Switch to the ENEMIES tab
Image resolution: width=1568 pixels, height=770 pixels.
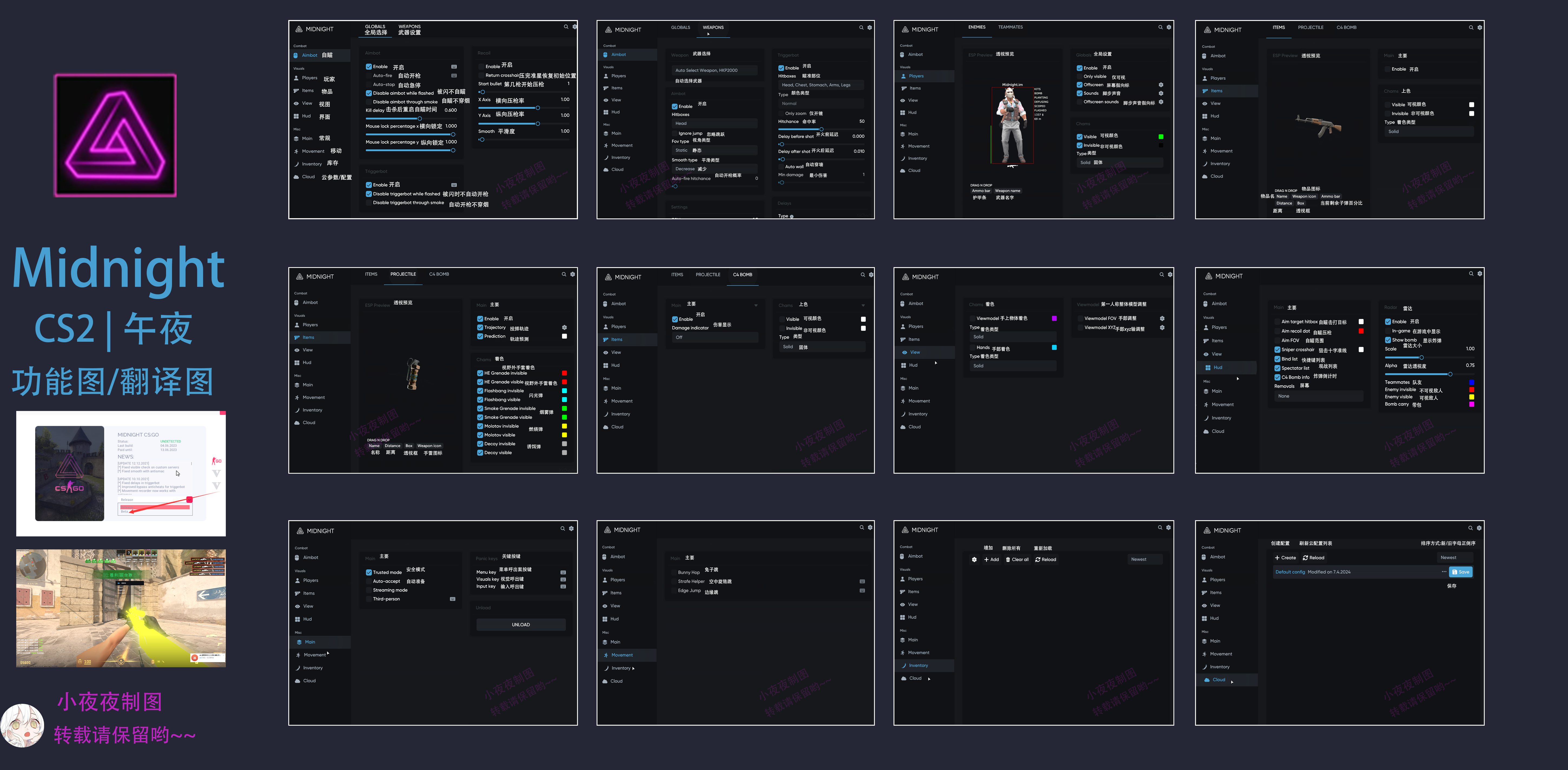[976, 27]
